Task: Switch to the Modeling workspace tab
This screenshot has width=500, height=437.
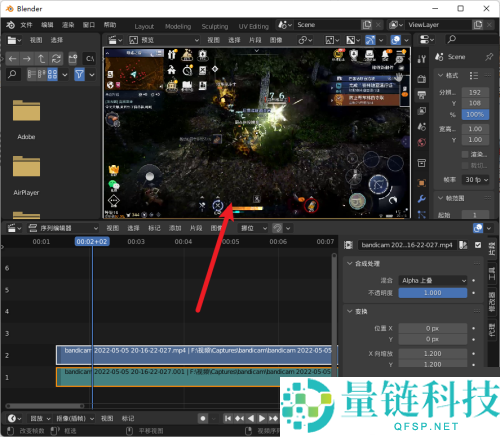Action: click(x=178, y=26)
